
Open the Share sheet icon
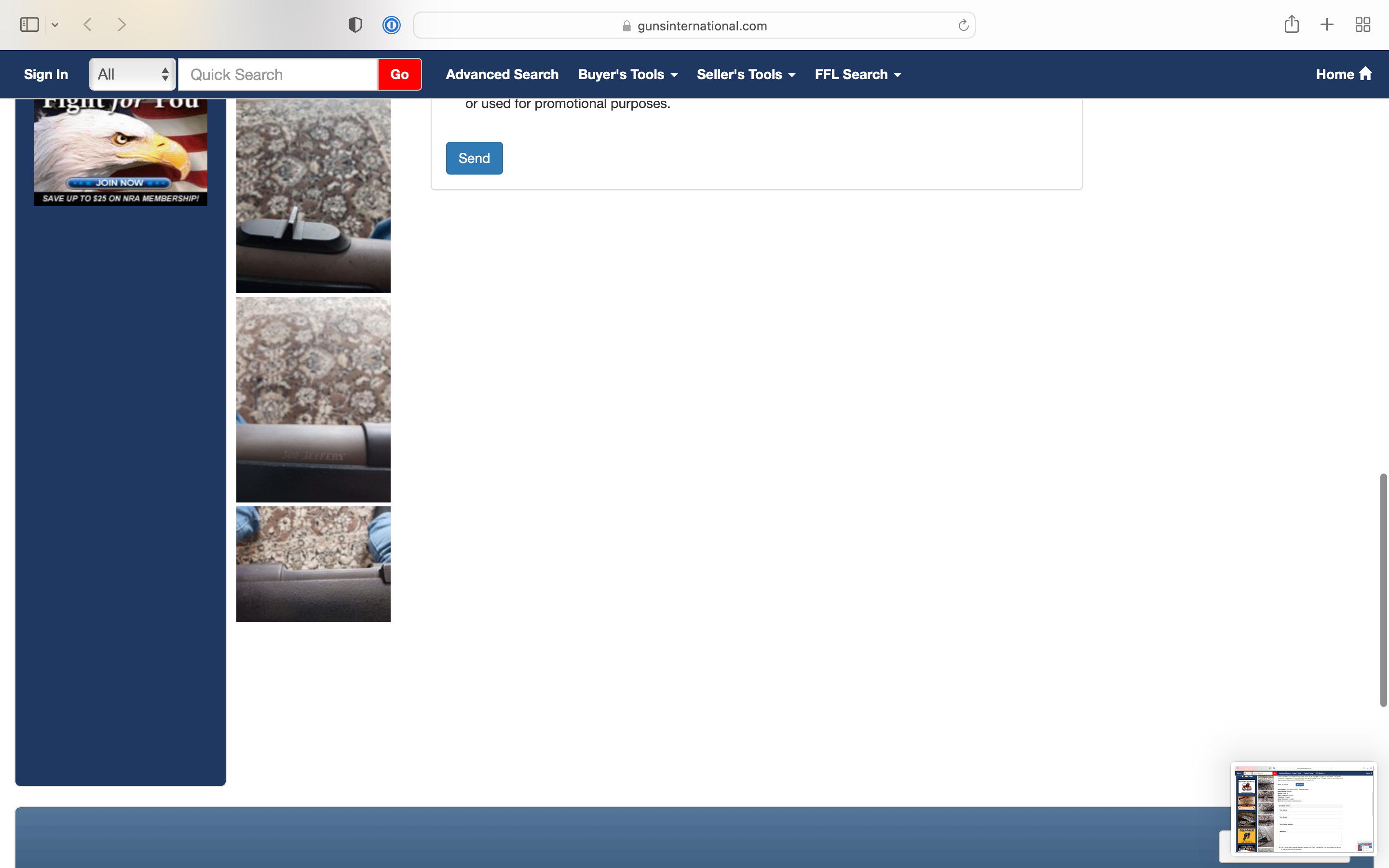pos(1292,24)
